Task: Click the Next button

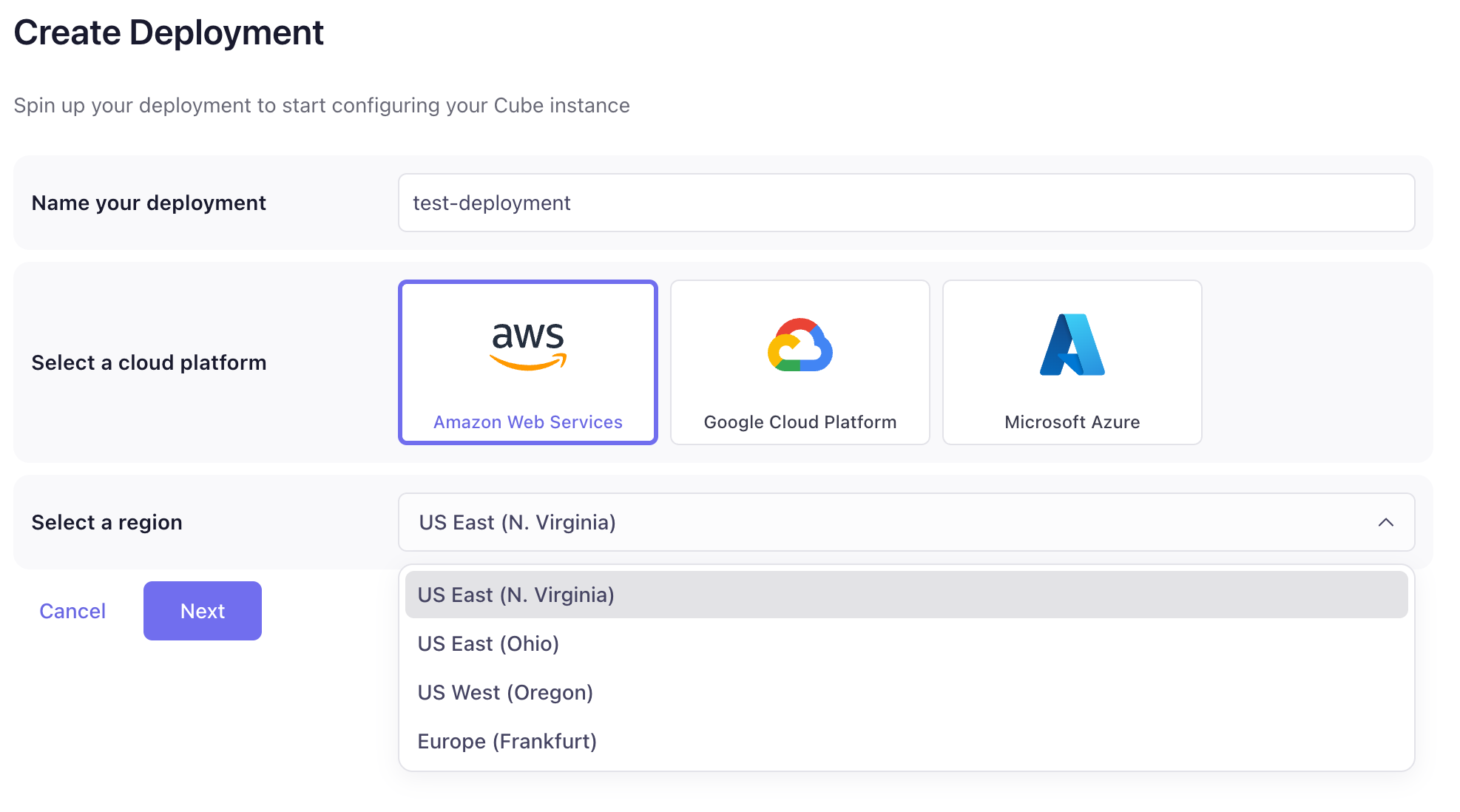Action: pos(203,611)
